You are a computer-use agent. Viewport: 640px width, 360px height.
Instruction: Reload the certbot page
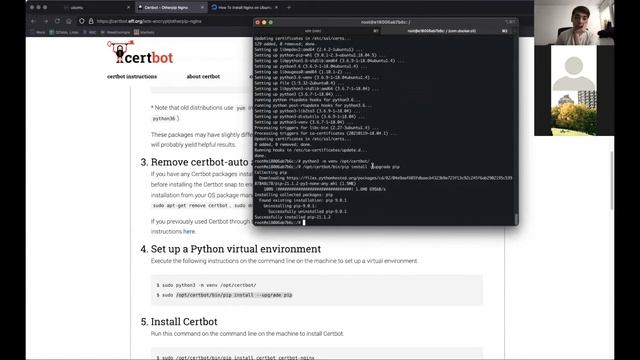pos(57,21)
